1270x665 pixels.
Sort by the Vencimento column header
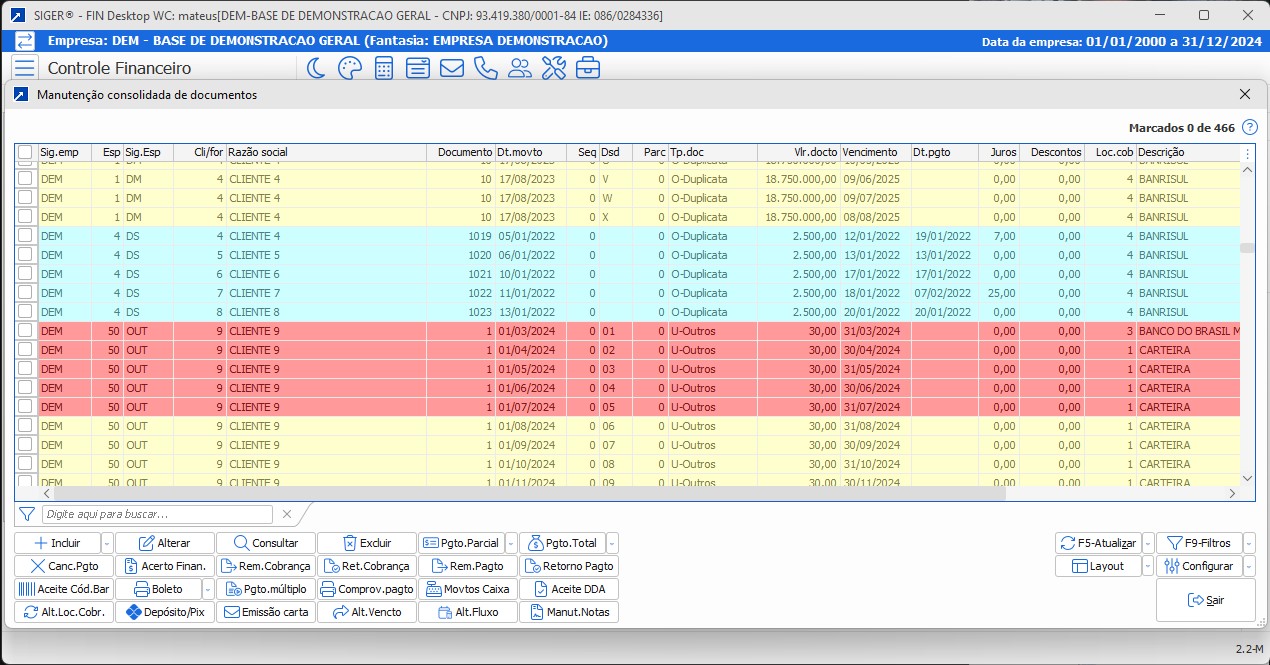pos(874,152)
